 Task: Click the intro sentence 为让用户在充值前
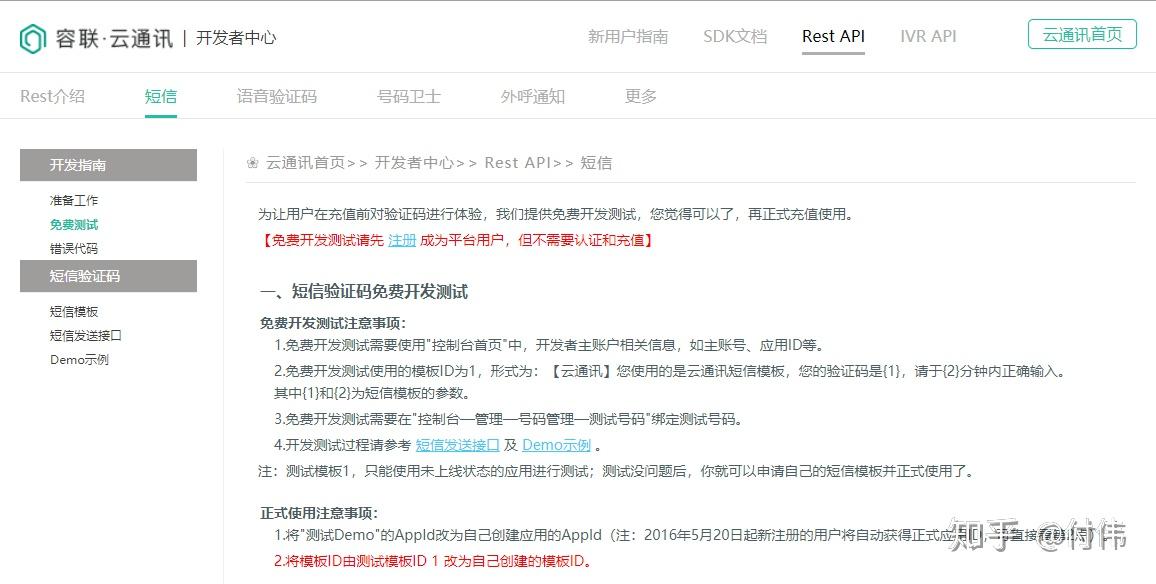(x=557, y=215)
